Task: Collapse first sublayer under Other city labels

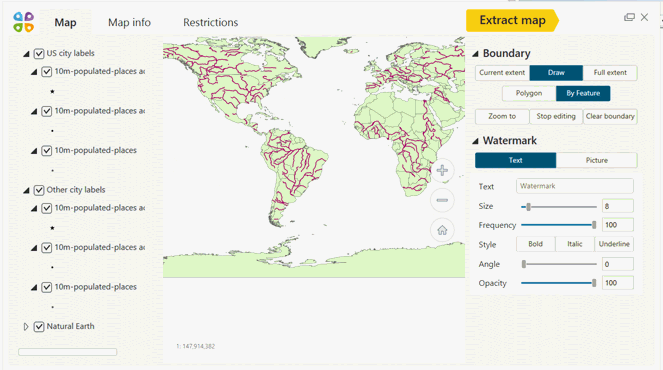Action: coord(34,208)
